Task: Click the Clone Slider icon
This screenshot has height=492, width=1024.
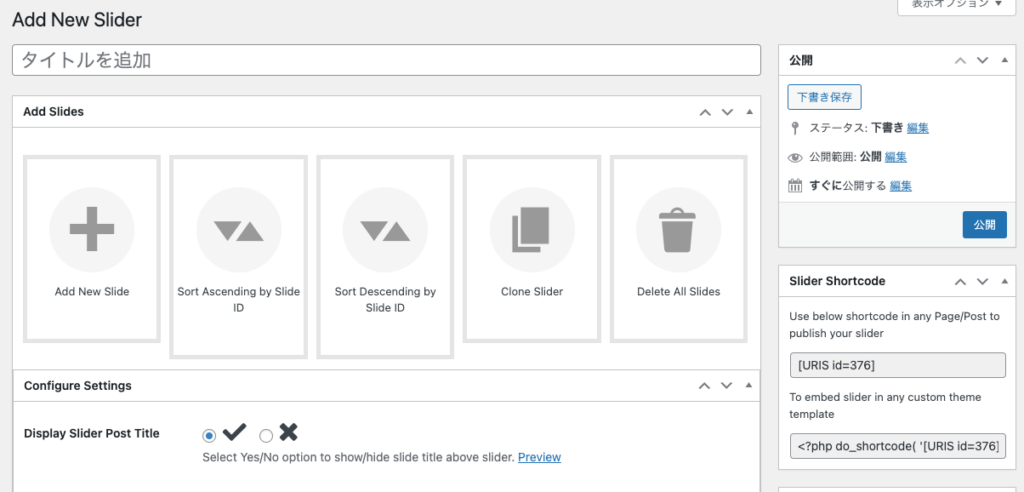Action: [x=531, y=230]
